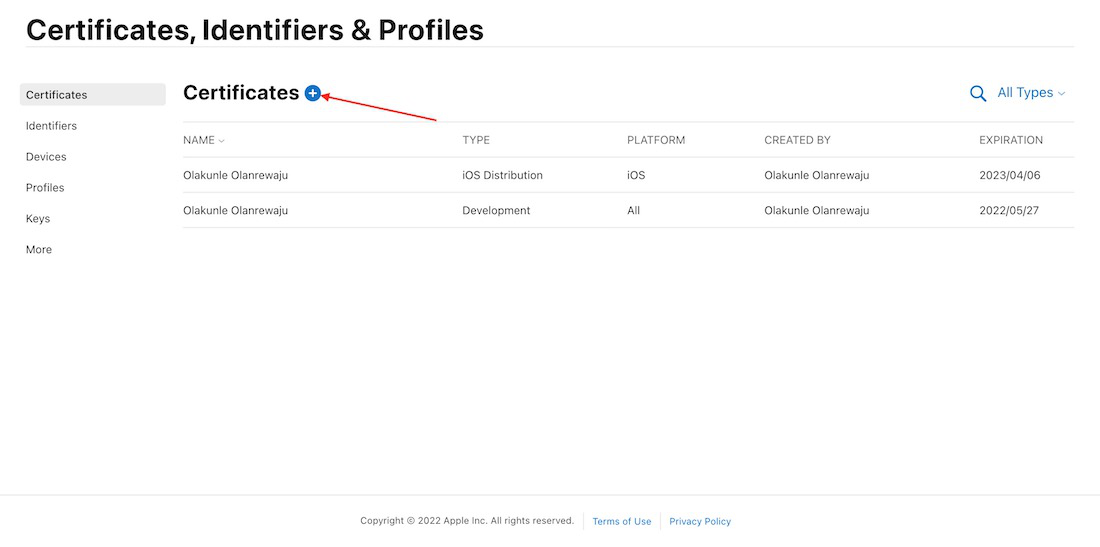This screenshot has height=547, width=1100.
Task: Open the All Types filter dropdown
Action: pyautogui.click(x=1031, y=93)
